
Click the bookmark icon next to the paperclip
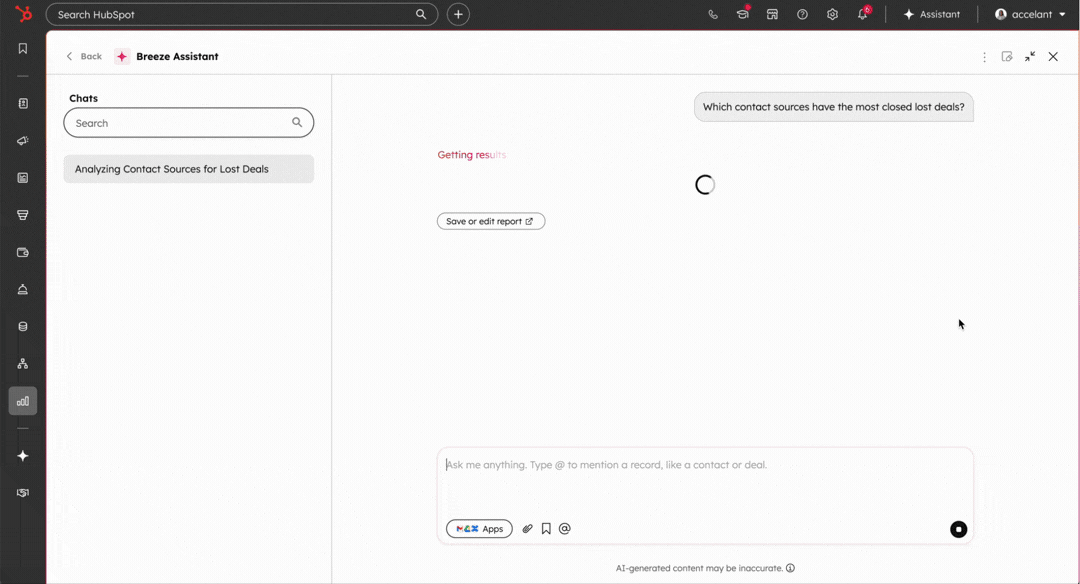545,528
